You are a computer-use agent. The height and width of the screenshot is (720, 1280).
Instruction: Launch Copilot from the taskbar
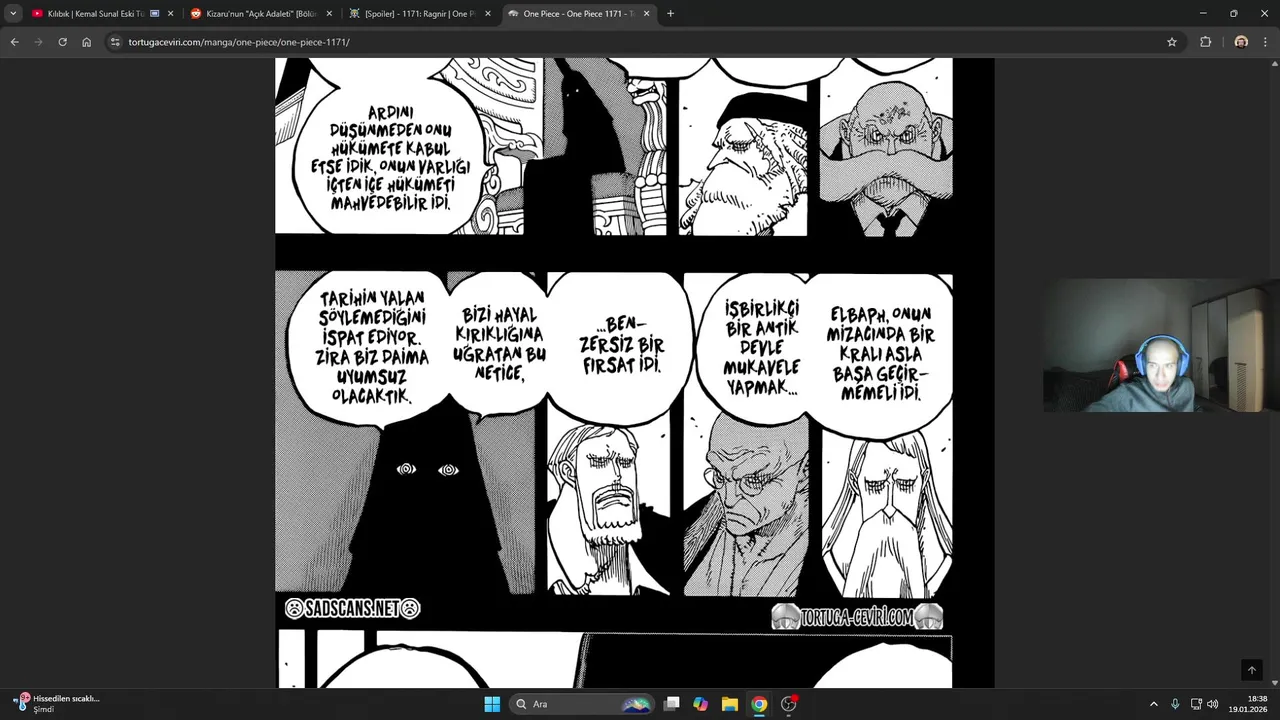(x=701, y=704)
